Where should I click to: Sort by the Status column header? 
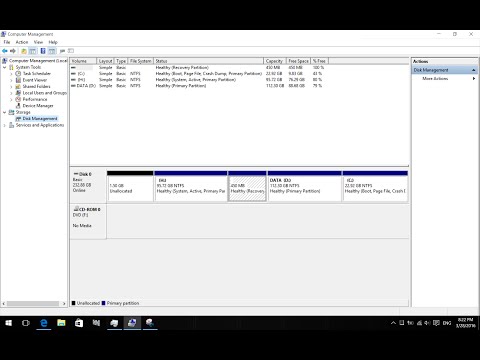coord(209,61)
